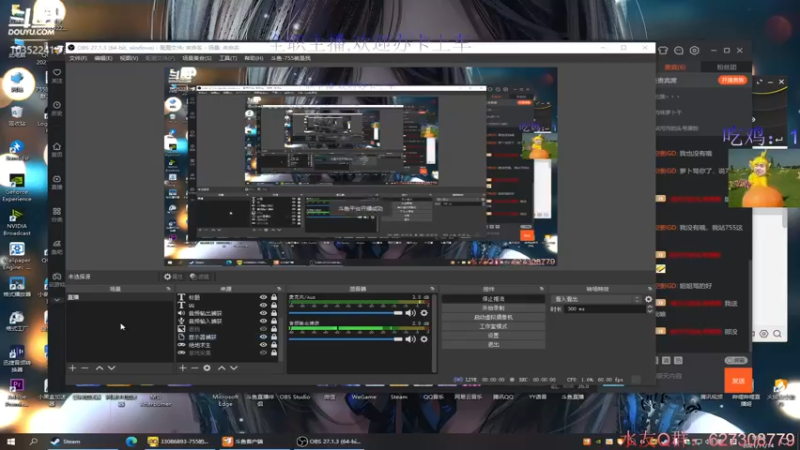Move source down with down-chevron in Sources panel

pyautogui.click(x=234, y=368)
